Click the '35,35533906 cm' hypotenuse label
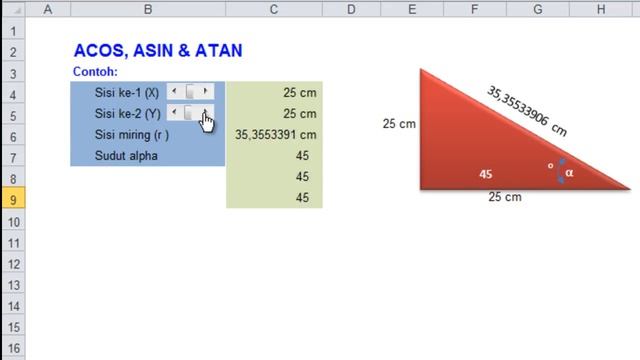The width and height of the screenshot is (640, 360). (x=527, y=111)
